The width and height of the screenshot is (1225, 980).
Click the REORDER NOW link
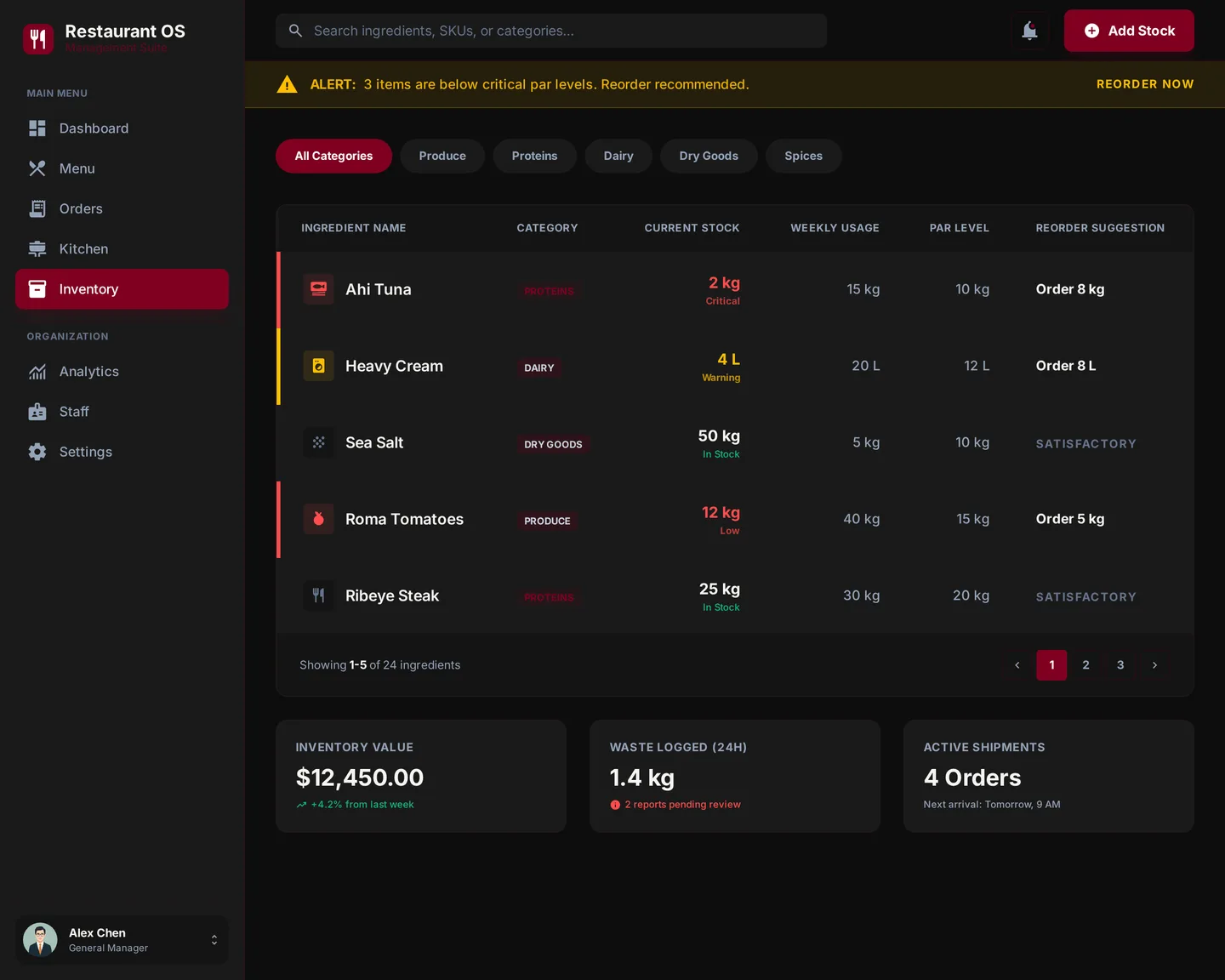1145,84
